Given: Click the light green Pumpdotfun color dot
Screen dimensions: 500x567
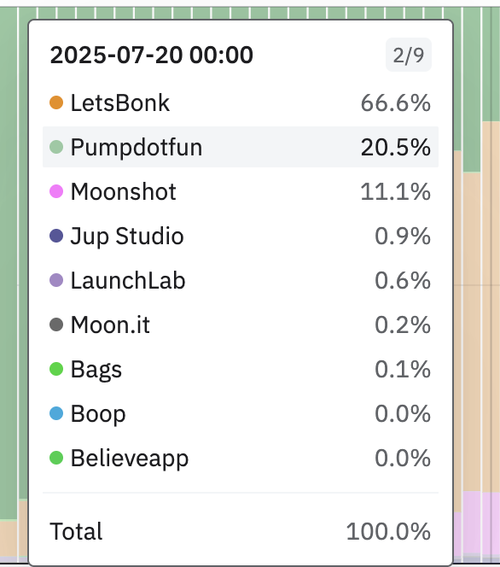Looking at the screenshot, I should 56,147.
